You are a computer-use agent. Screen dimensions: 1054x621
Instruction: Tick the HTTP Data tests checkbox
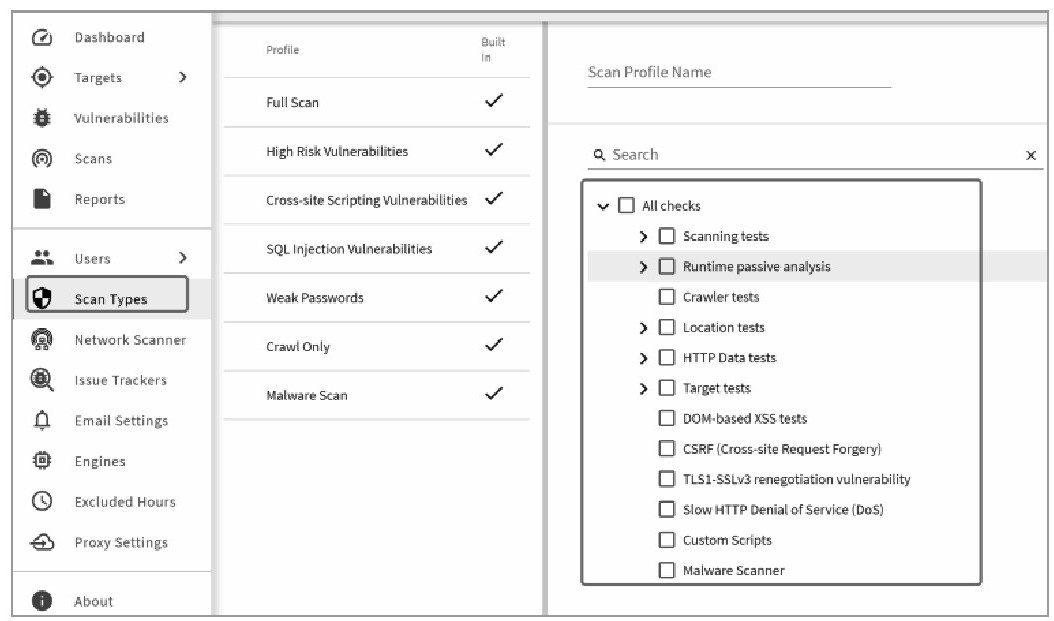pos(666,358)
